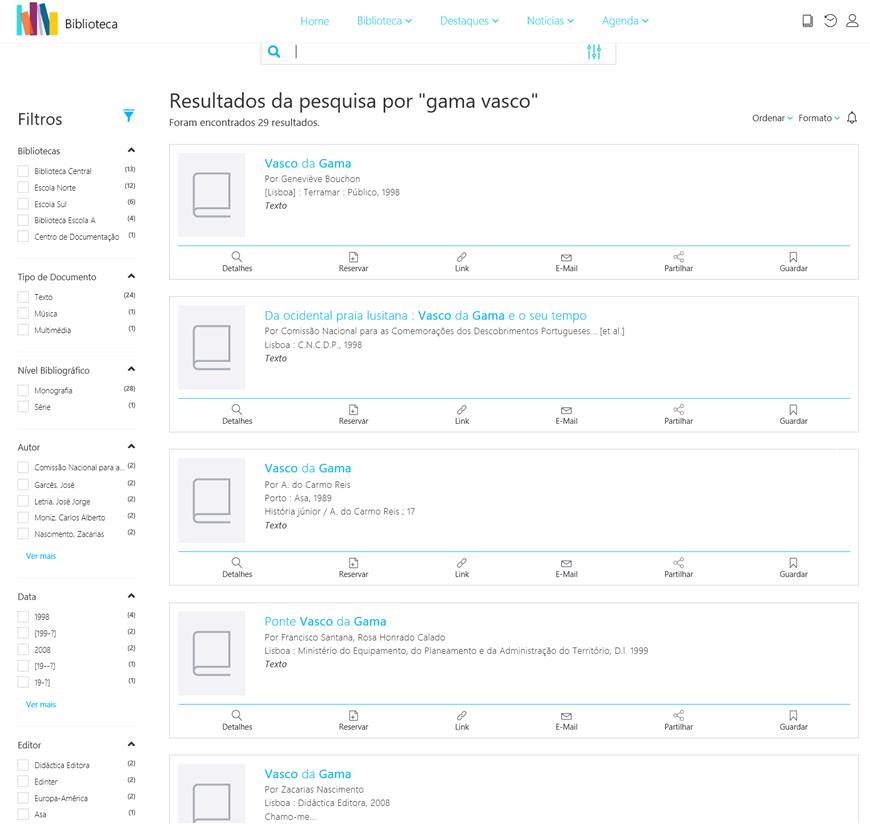Enable the 1998 date filter
The image size is (870, 830).
pyautogui.click(x=23, y=617)
